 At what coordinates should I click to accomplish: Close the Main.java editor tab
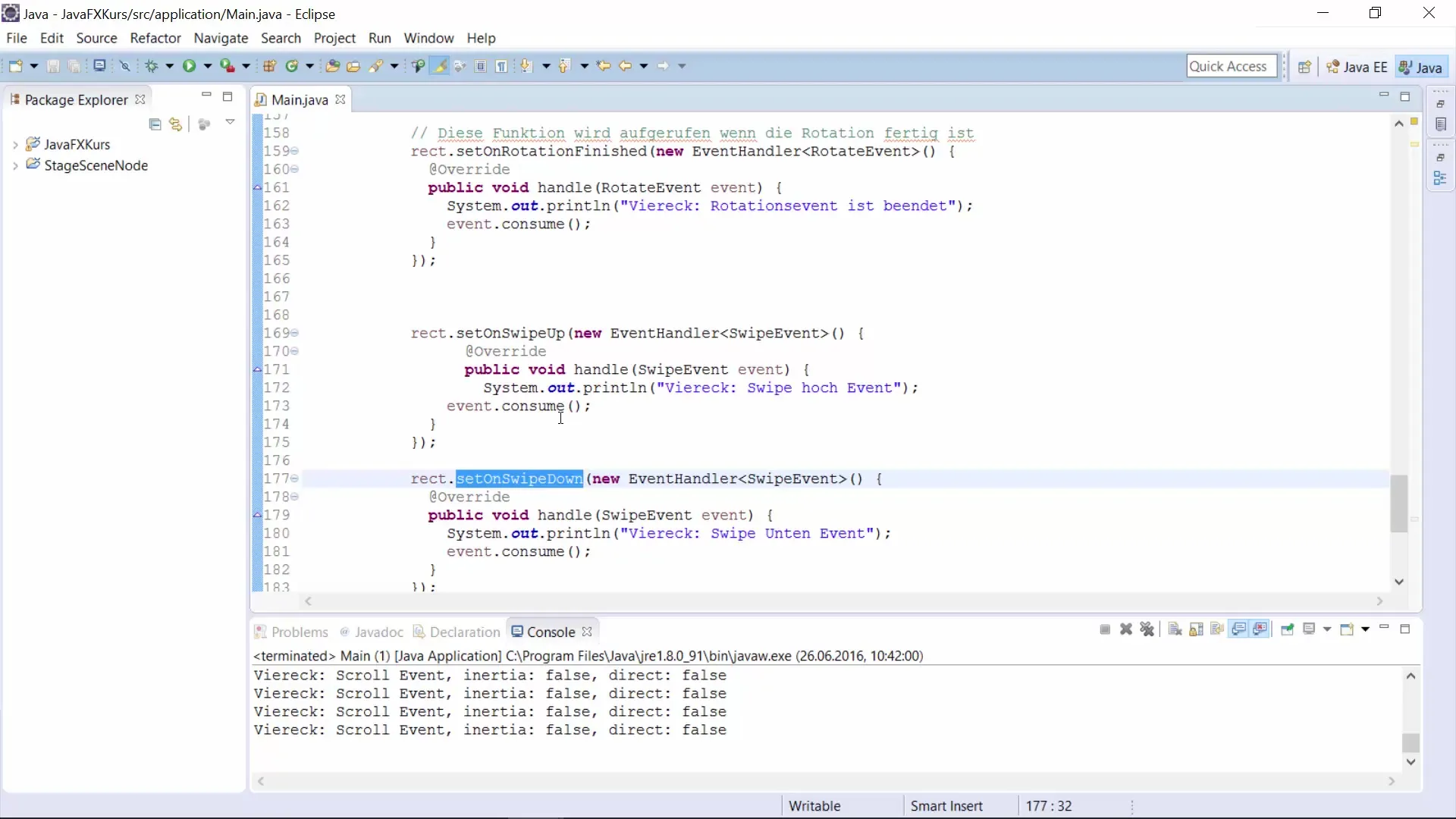[340, 99]
